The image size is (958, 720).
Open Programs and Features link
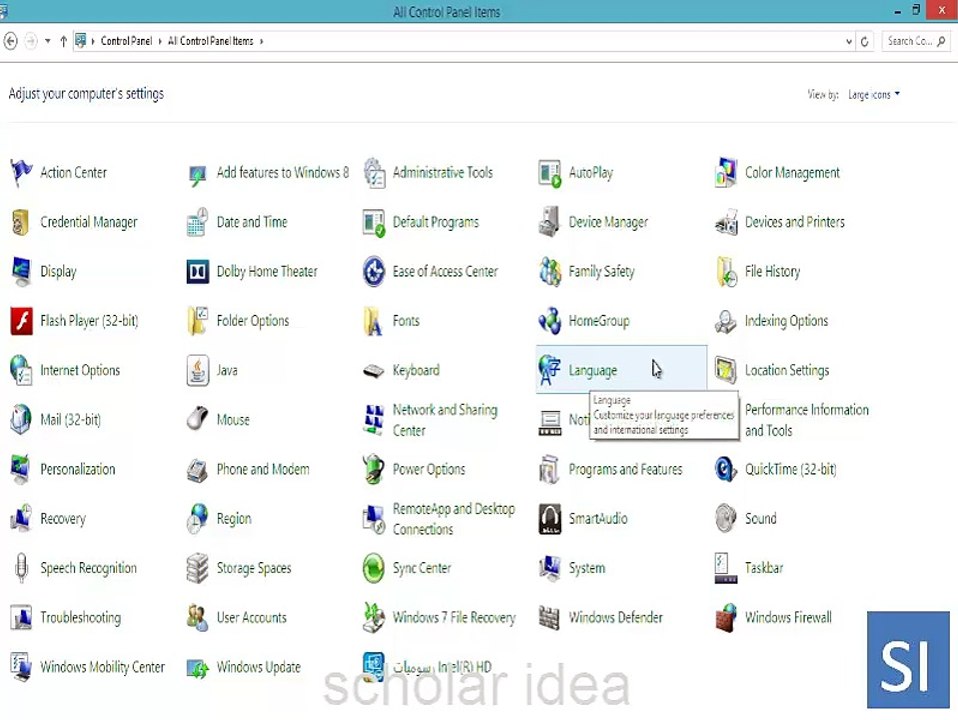[626, 469]
